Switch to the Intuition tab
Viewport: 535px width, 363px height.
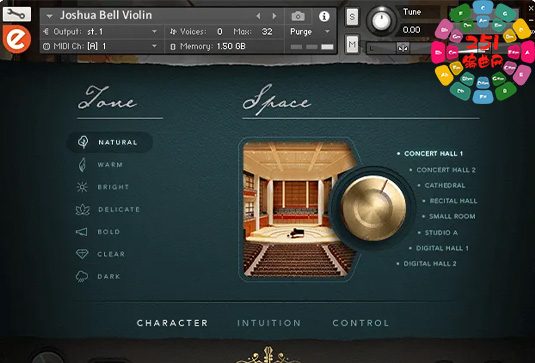click(269, 323)
